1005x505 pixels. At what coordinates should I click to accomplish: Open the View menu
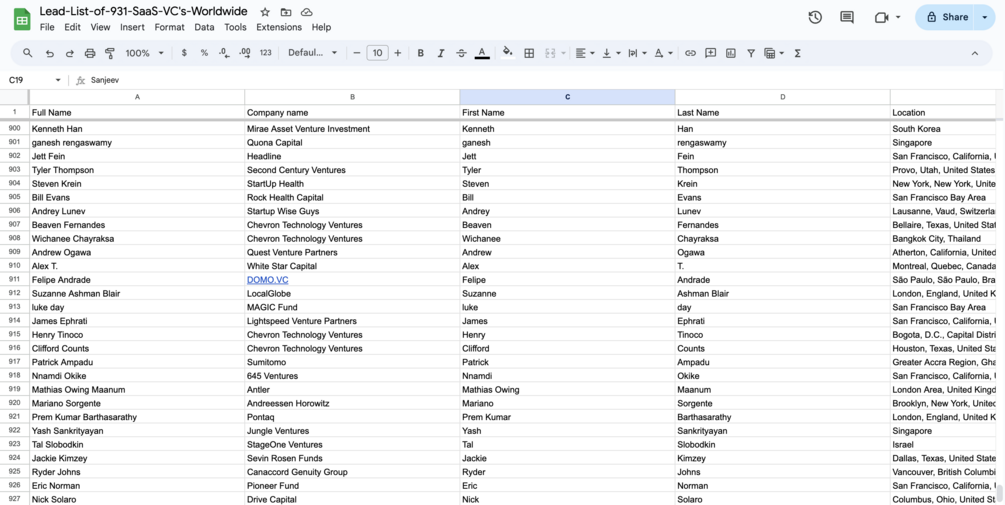(x=101, y=27)
